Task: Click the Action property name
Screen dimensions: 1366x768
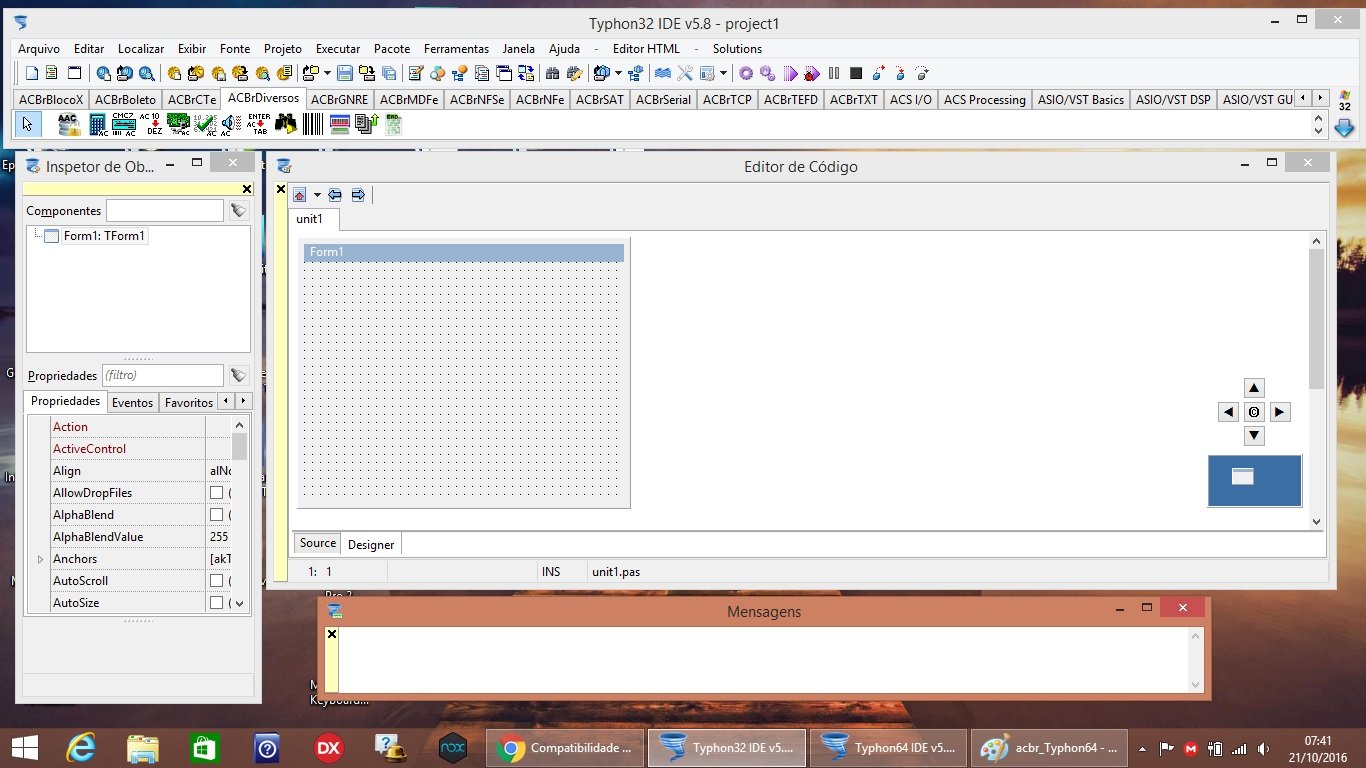Action: click(70, 427)
